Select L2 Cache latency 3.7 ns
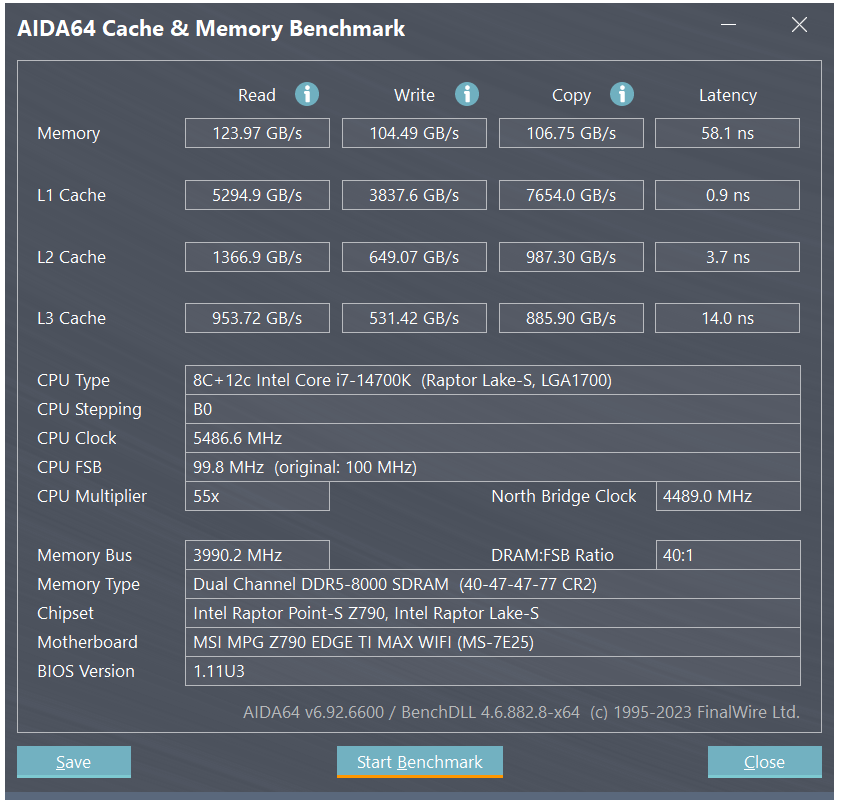 [x=727, y=257]
